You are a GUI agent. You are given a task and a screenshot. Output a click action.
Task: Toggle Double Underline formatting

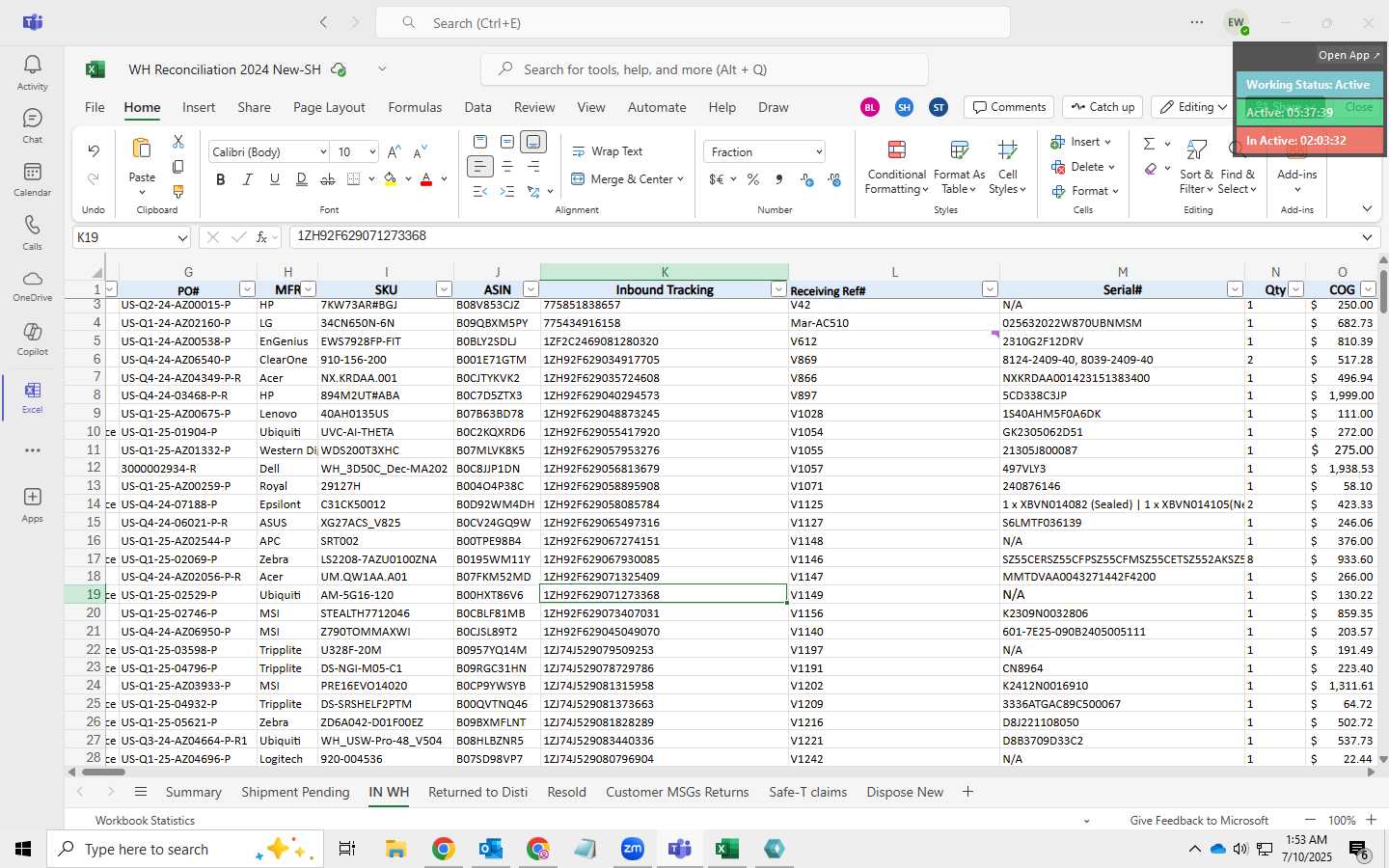pos(302,179)
